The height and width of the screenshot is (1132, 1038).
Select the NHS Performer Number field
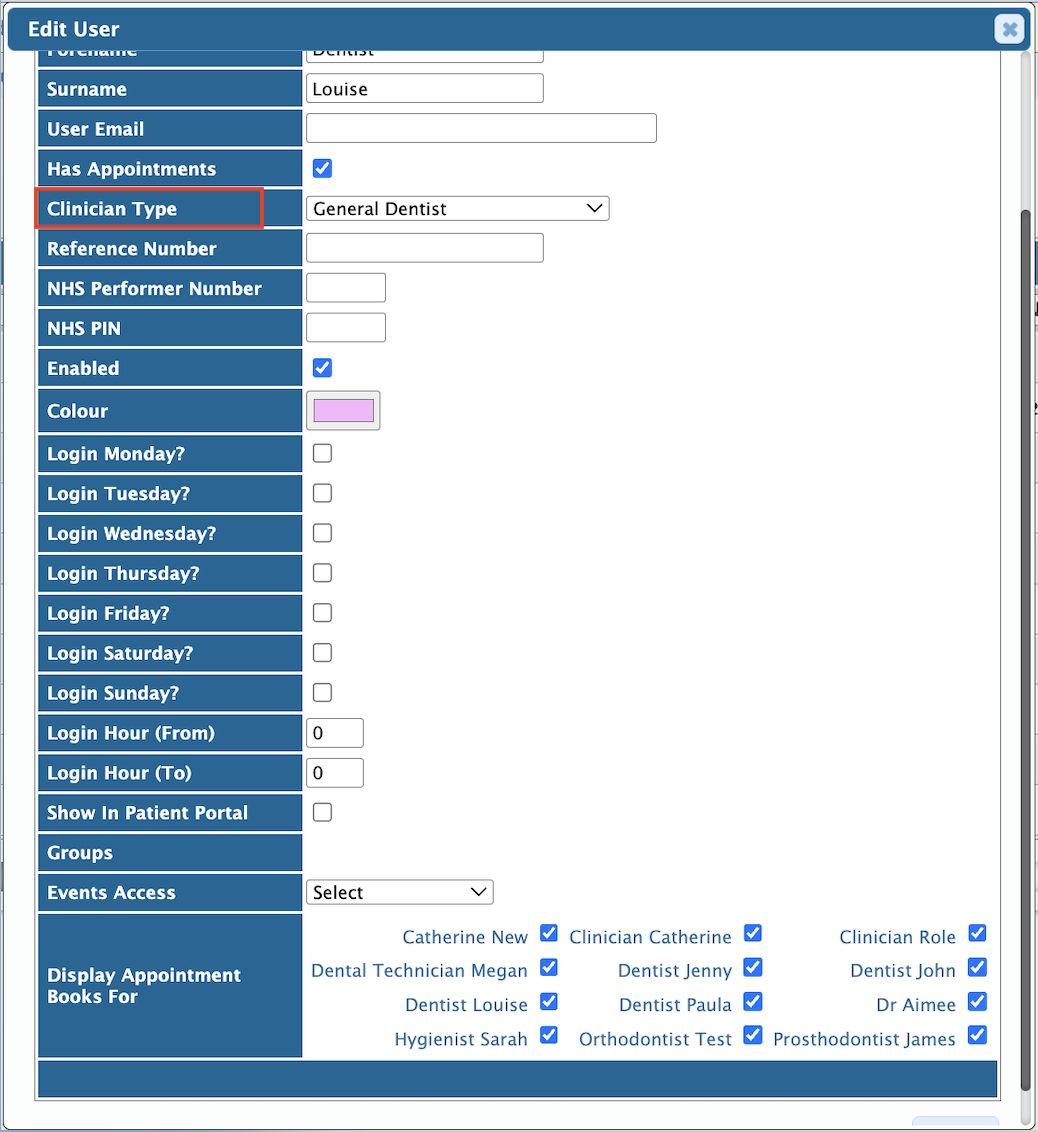[x=346, y=287]
